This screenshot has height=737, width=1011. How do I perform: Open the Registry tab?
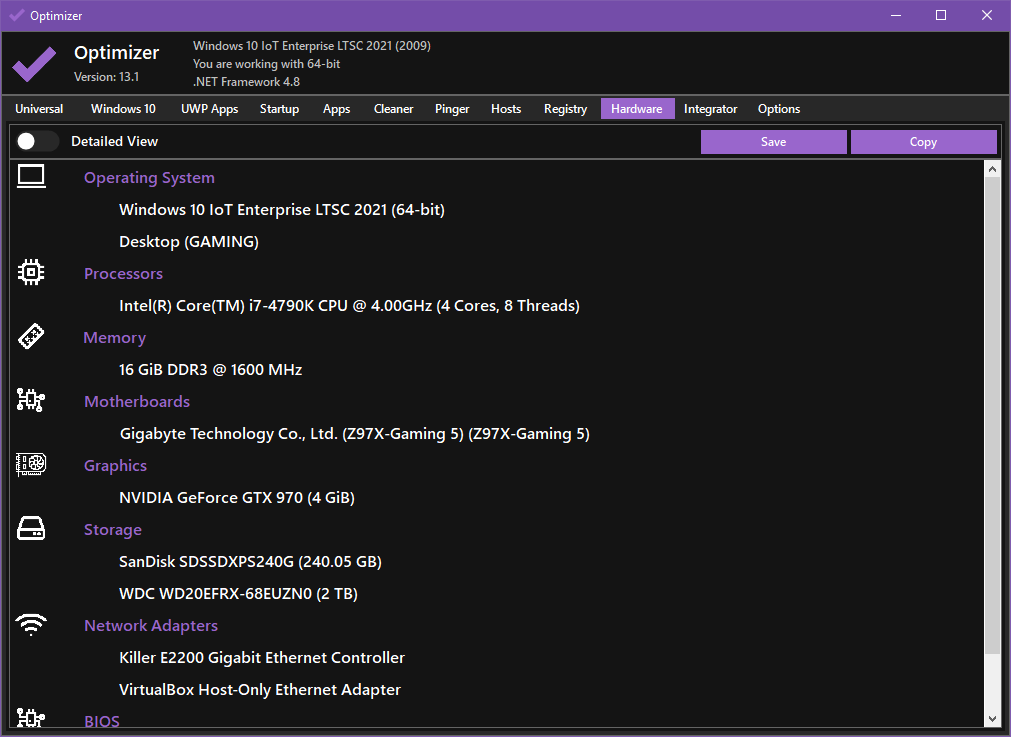tap(565, 109)
